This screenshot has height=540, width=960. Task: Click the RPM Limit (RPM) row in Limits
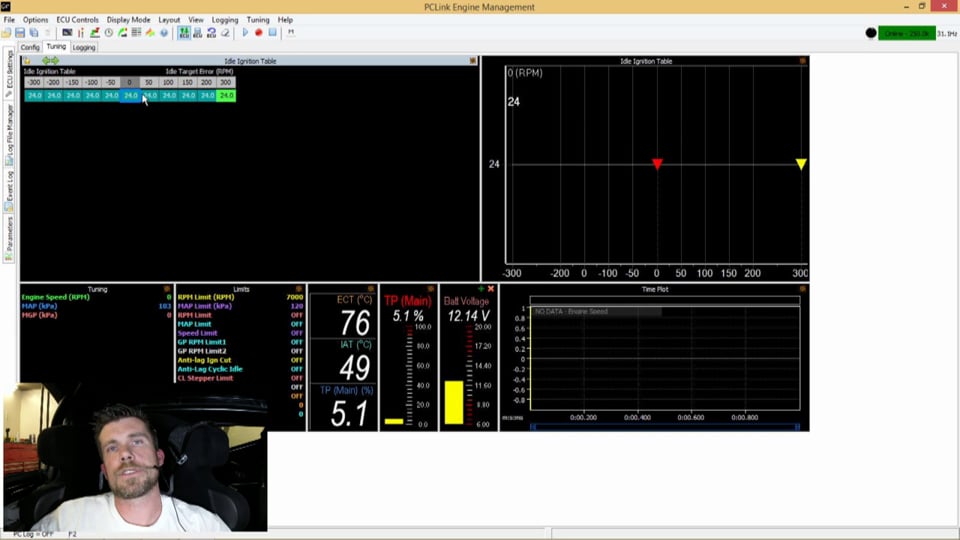click(x=240, y=297)
